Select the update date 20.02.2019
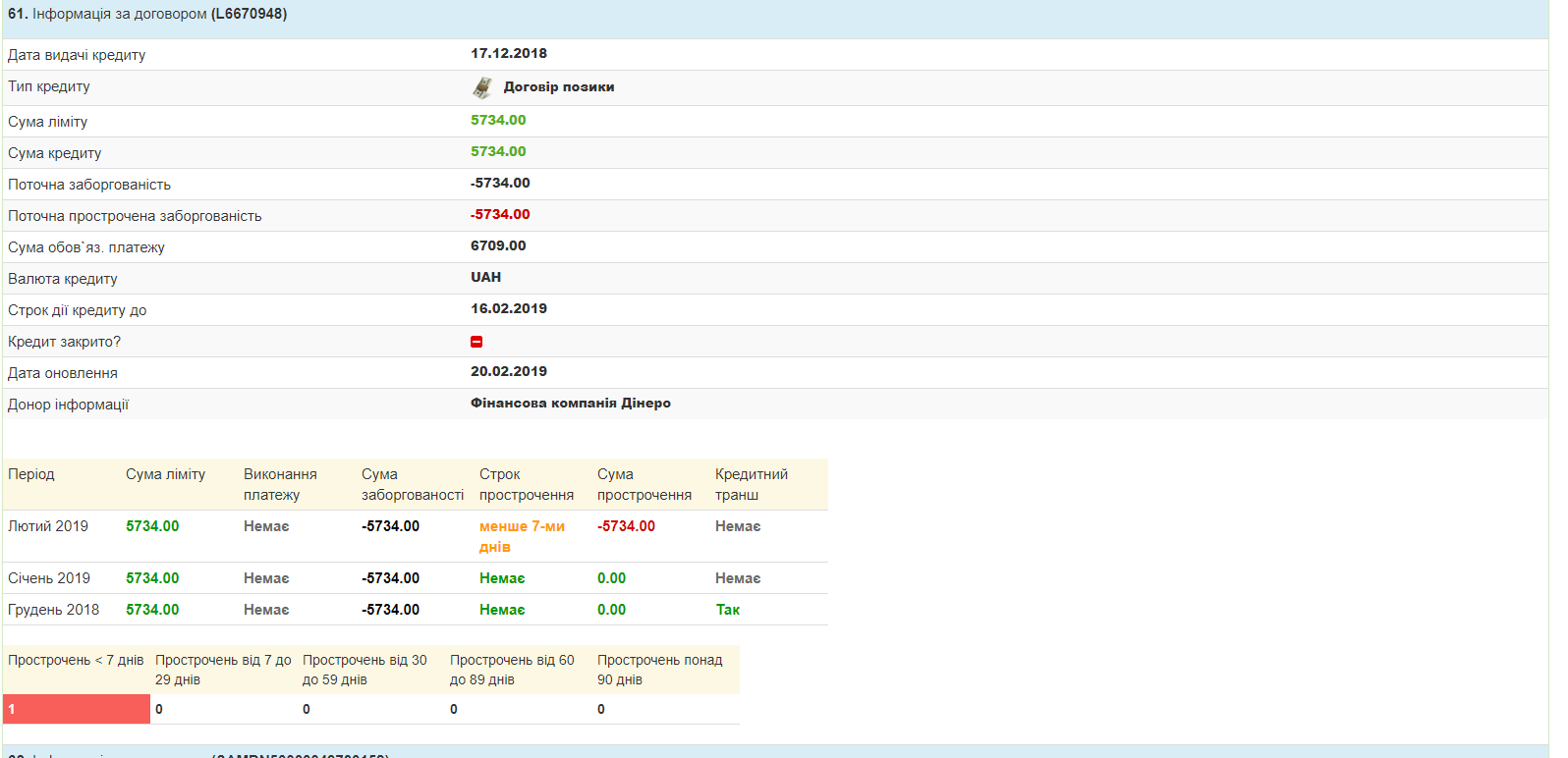This screenshot has width=1568, height=758. 509,372
